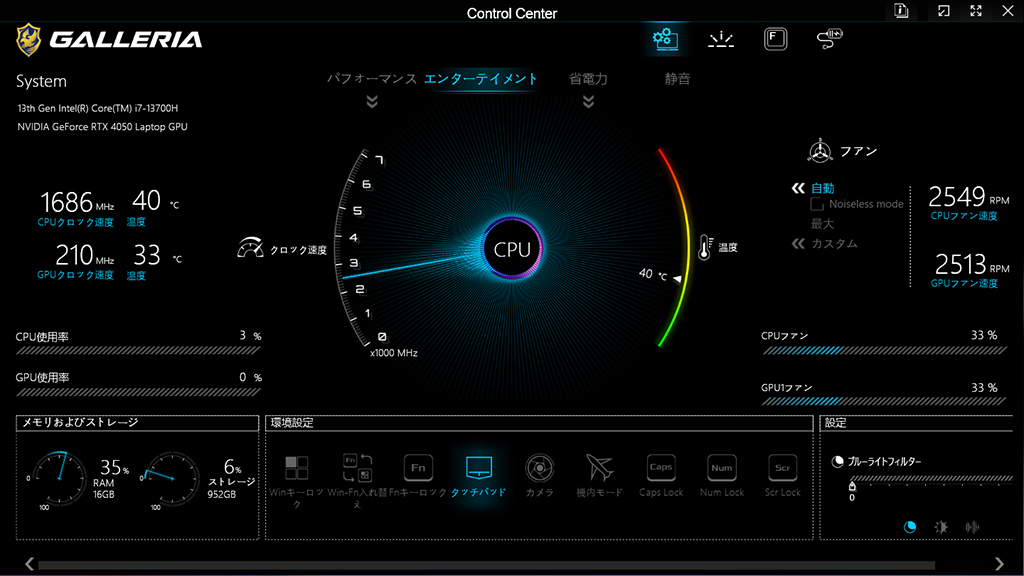Toggle the Win key lock icon

296,468
